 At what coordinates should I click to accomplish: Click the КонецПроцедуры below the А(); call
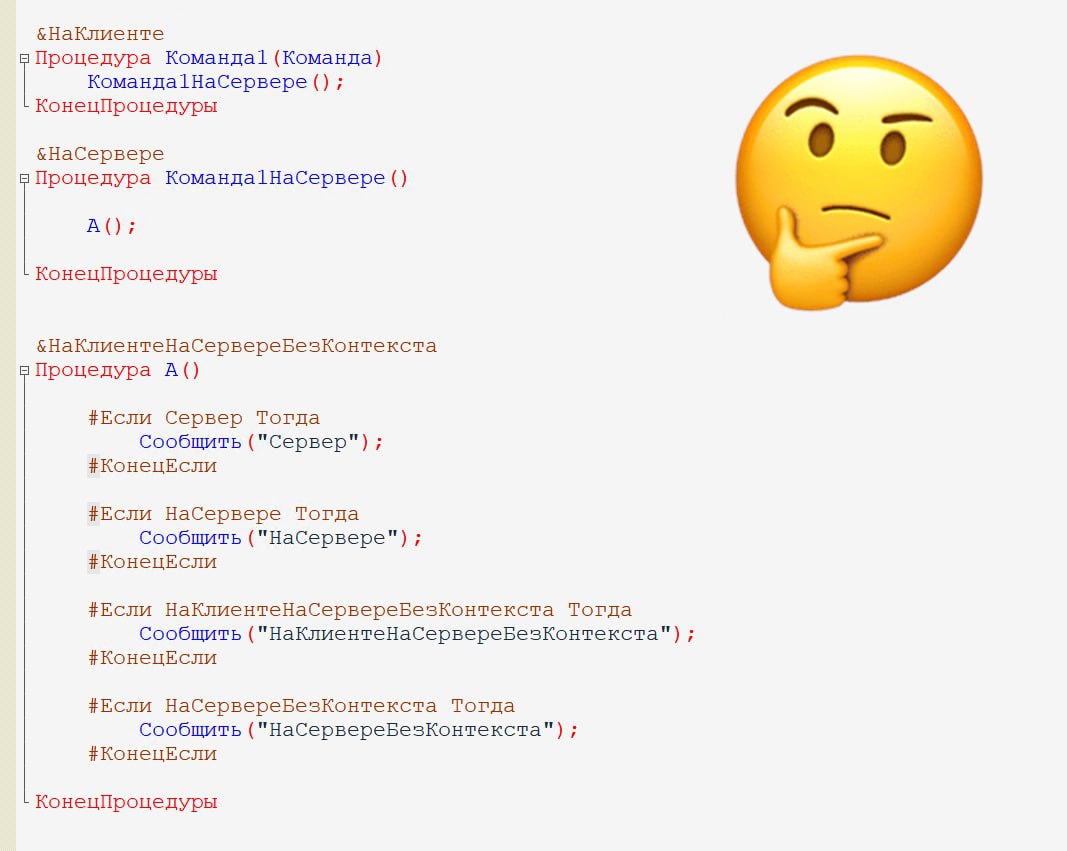[127, 274]
